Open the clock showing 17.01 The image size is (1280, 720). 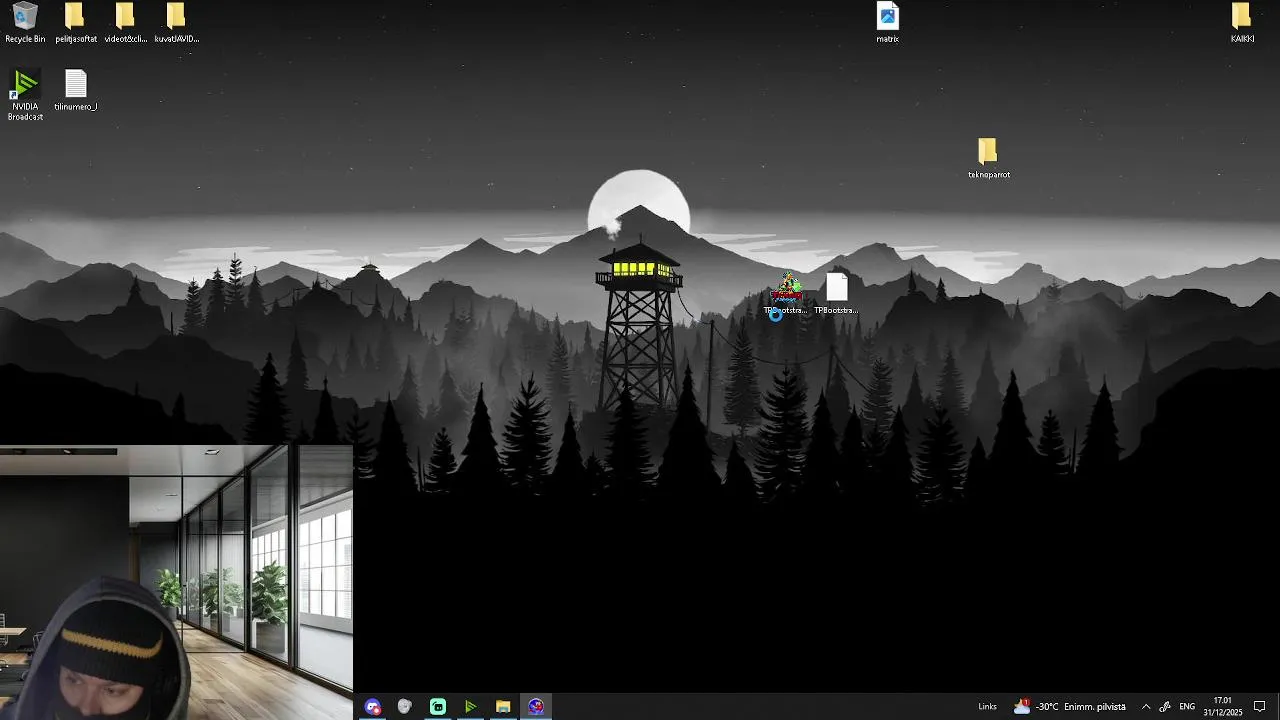click(1222, 706)
